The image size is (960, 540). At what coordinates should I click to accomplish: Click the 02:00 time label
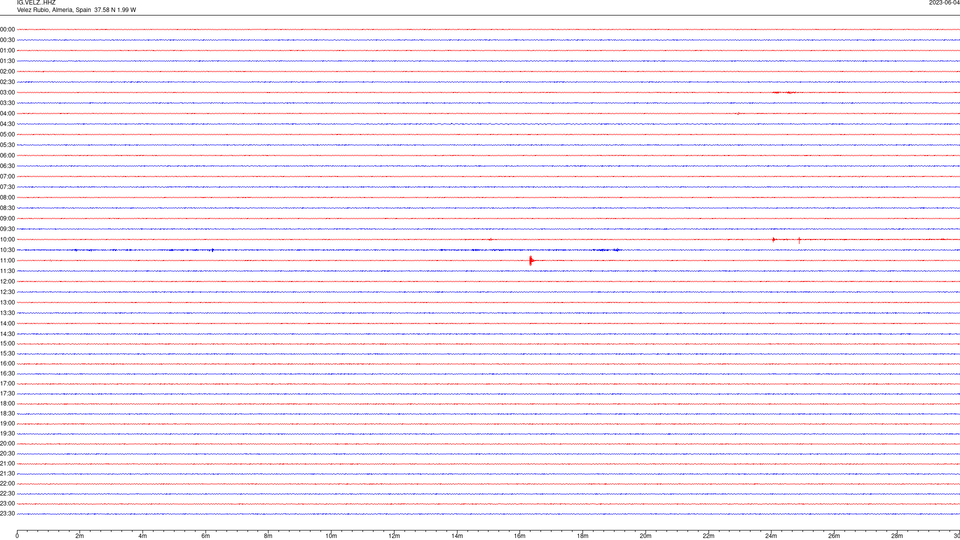pos(7,72)
